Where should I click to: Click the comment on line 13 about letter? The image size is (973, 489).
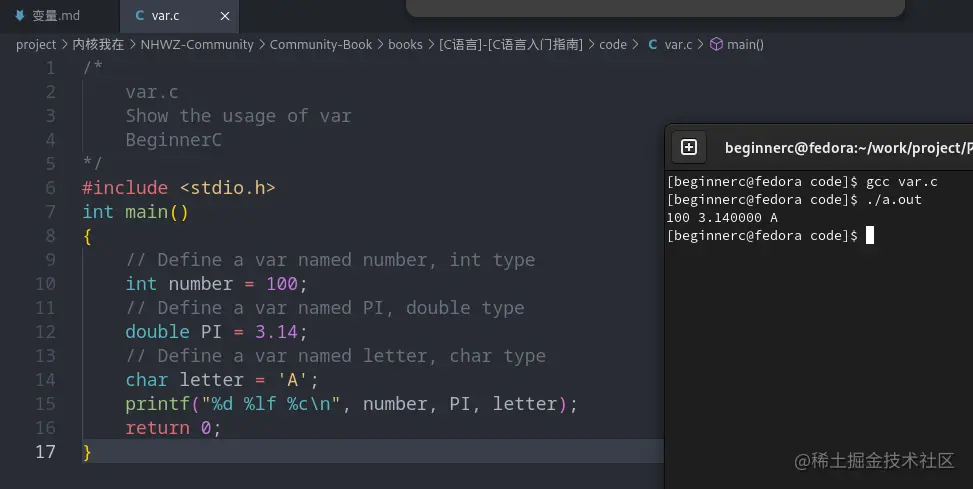coord(336,356)
